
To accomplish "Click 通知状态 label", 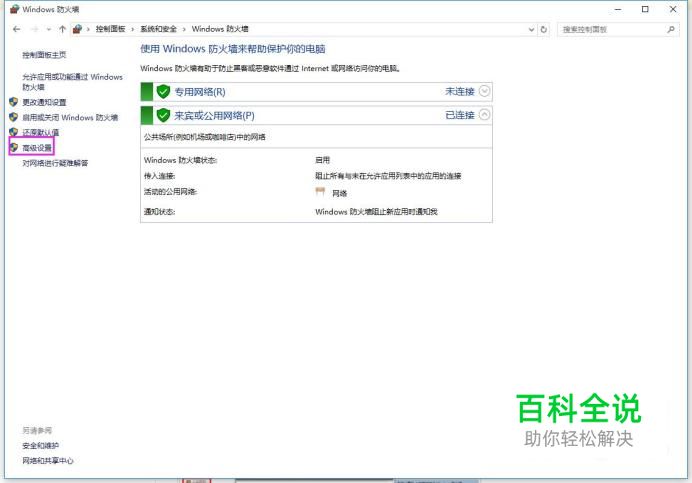I will 160,212.
